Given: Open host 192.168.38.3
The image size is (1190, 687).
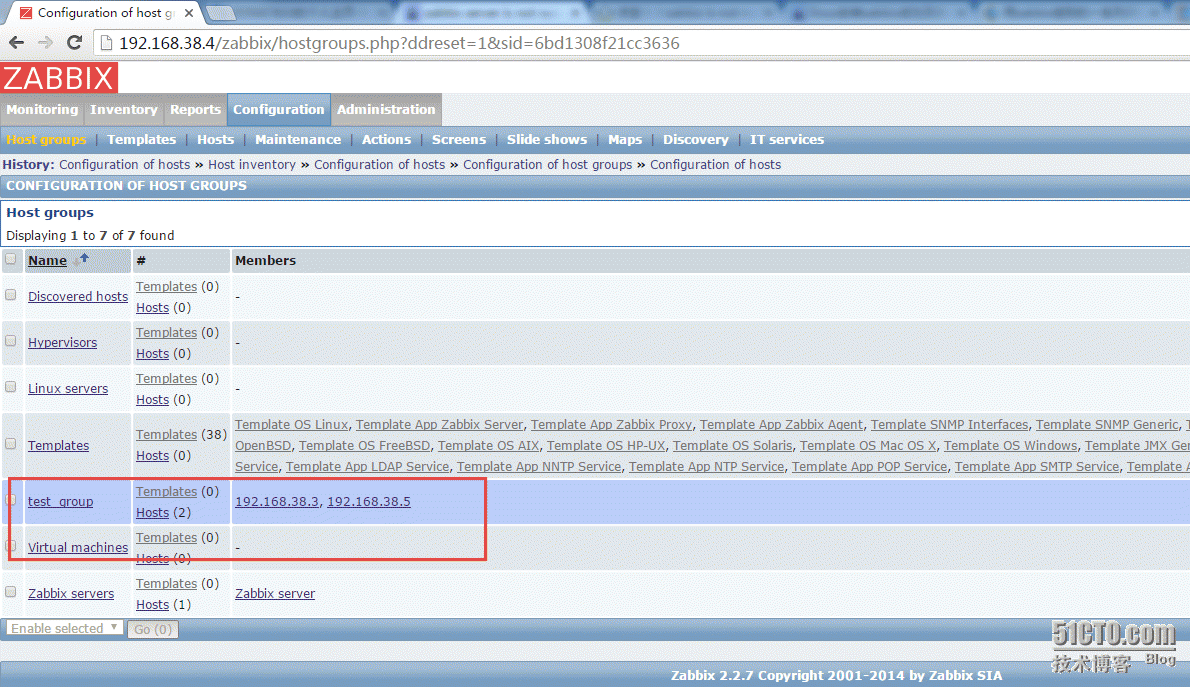Looking at the screenshot, I should point(277,502).
